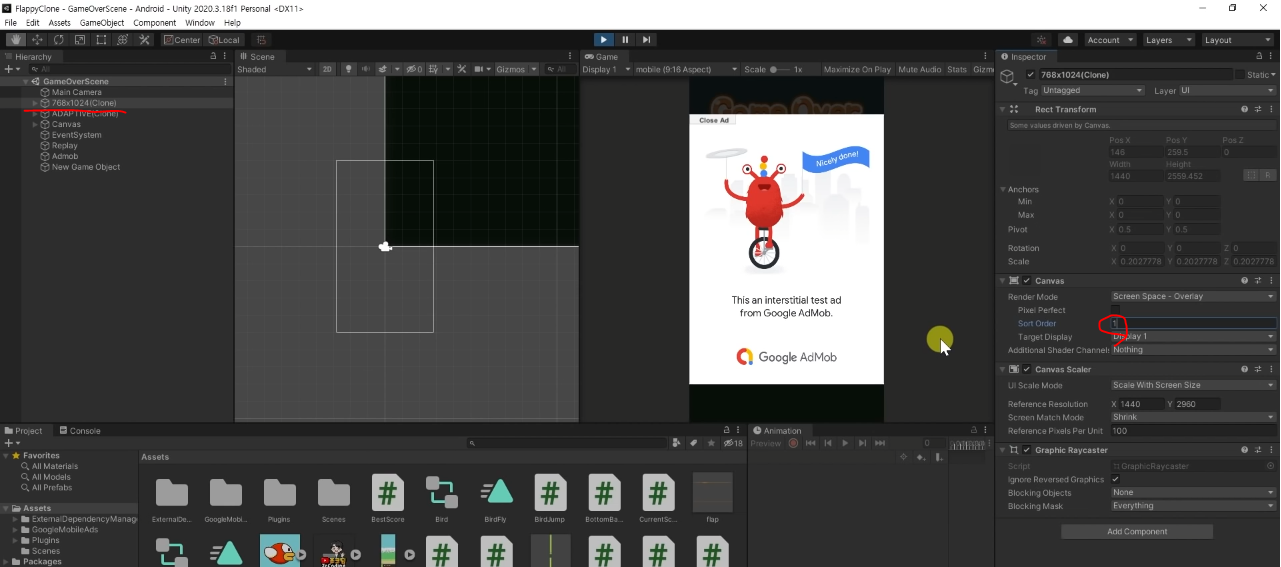
Task: Select the Transform tool in toolbar
Action: (x=123, y=40)
